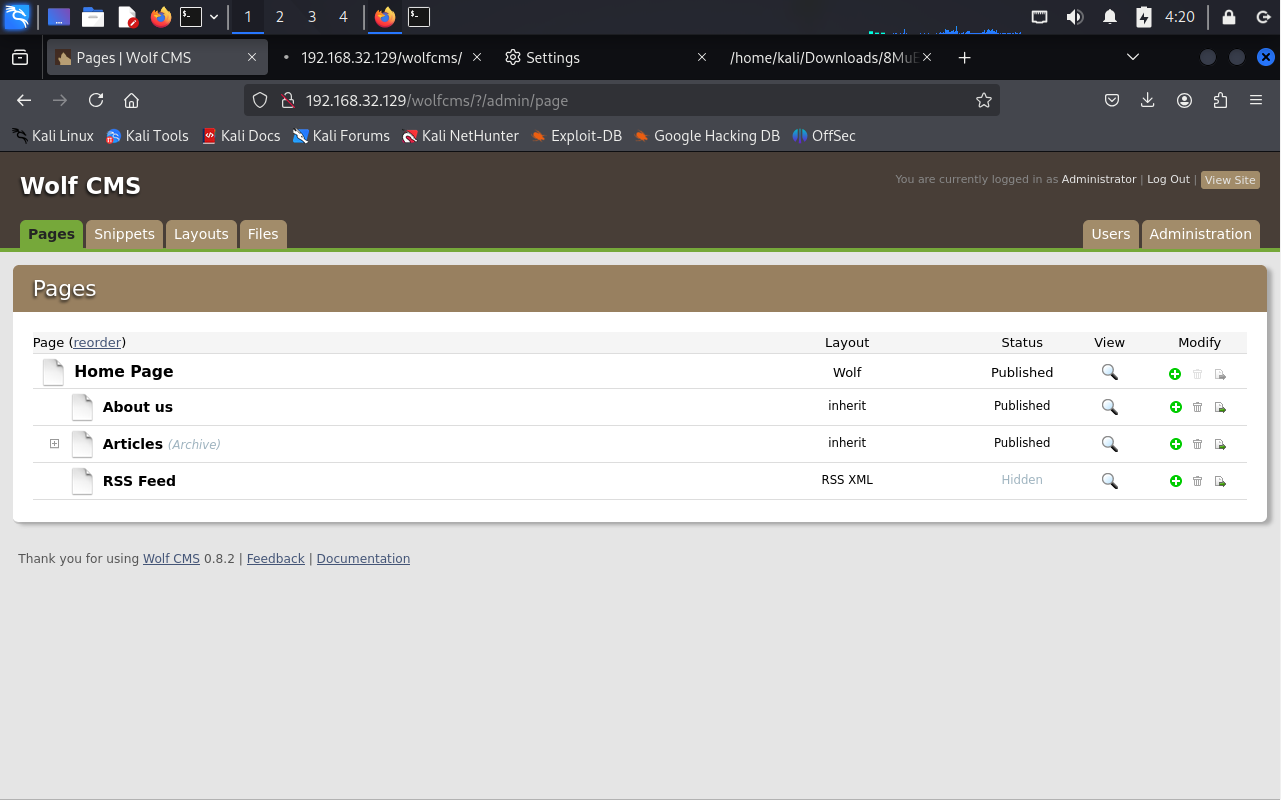Switch to the Layouts tab
Image resolution: width=1281 pixels, height=800 pixels.
(x=201, y=234)
